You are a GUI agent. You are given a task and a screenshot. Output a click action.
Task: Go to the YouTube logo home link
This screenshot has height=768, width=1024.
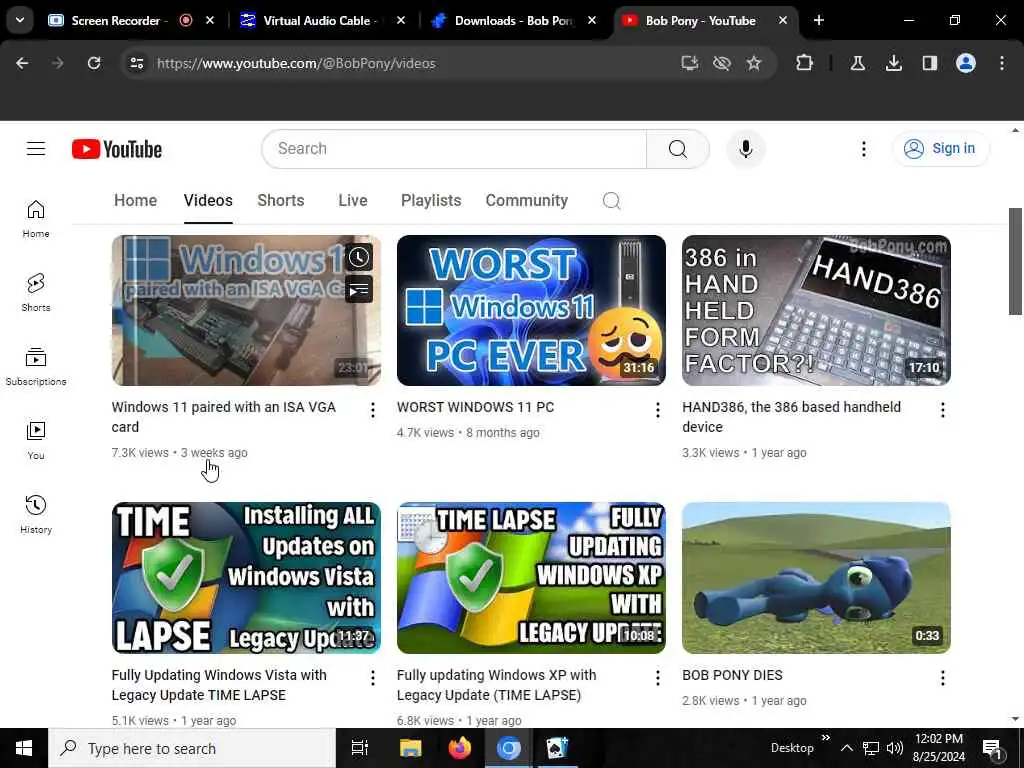point(117,149)
